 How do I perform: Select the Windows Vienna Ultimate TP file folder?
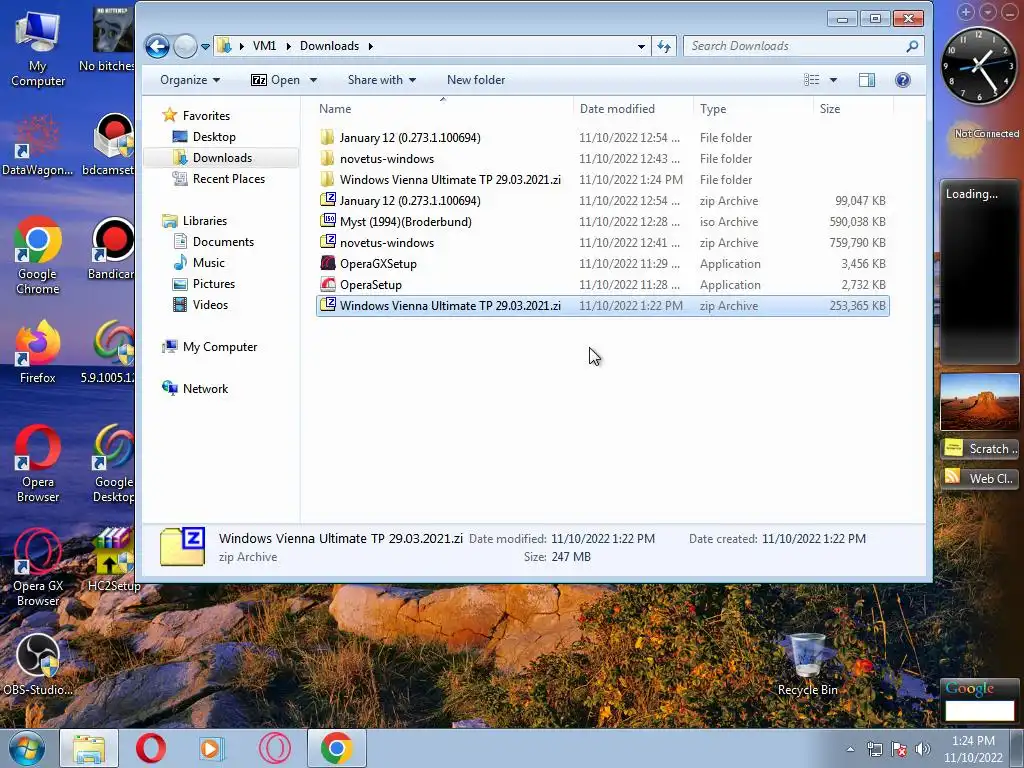[602, 180]
